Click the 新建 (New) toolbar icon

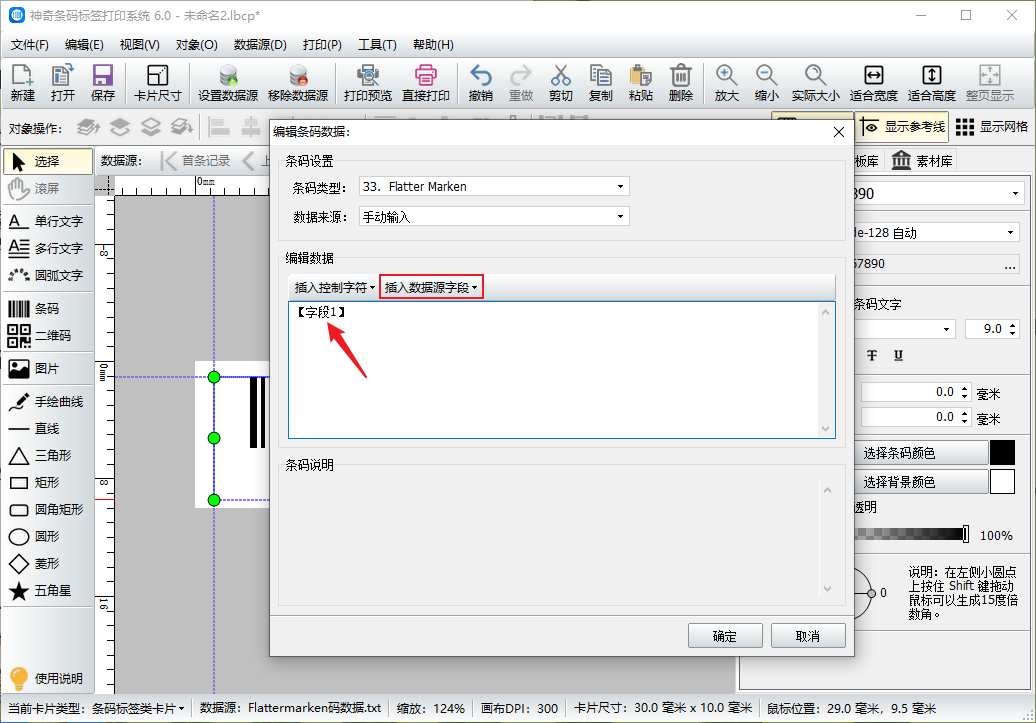pyautogui.click(x=22, y=83)
